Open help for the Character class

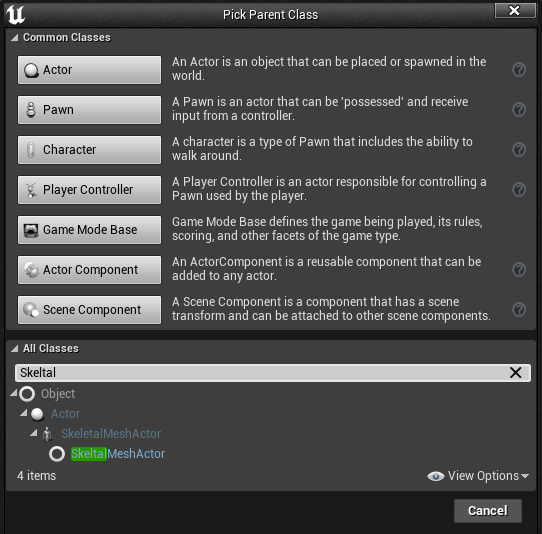click(519, 150)
